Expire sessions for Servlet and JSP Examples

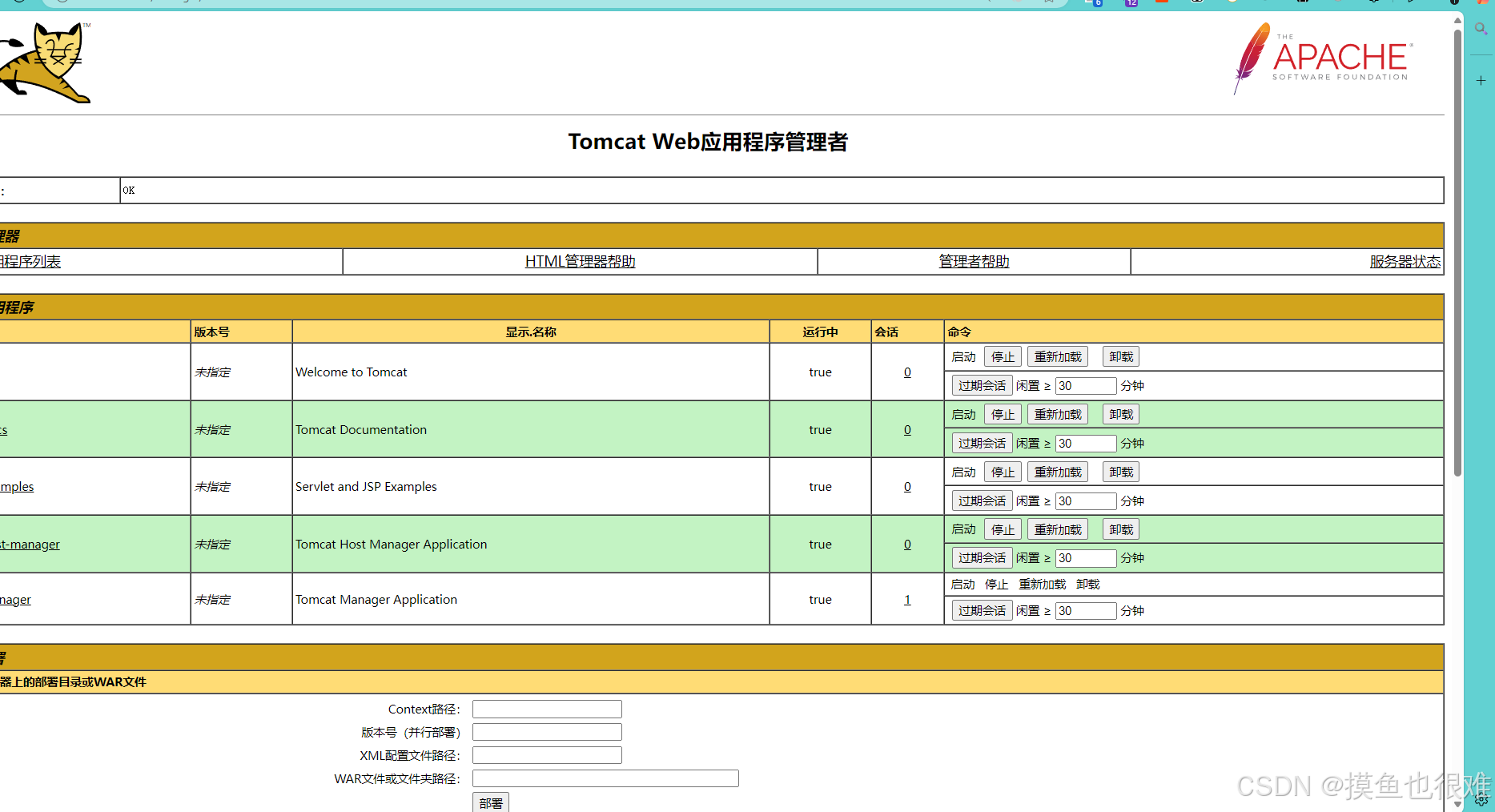[982, 501]
